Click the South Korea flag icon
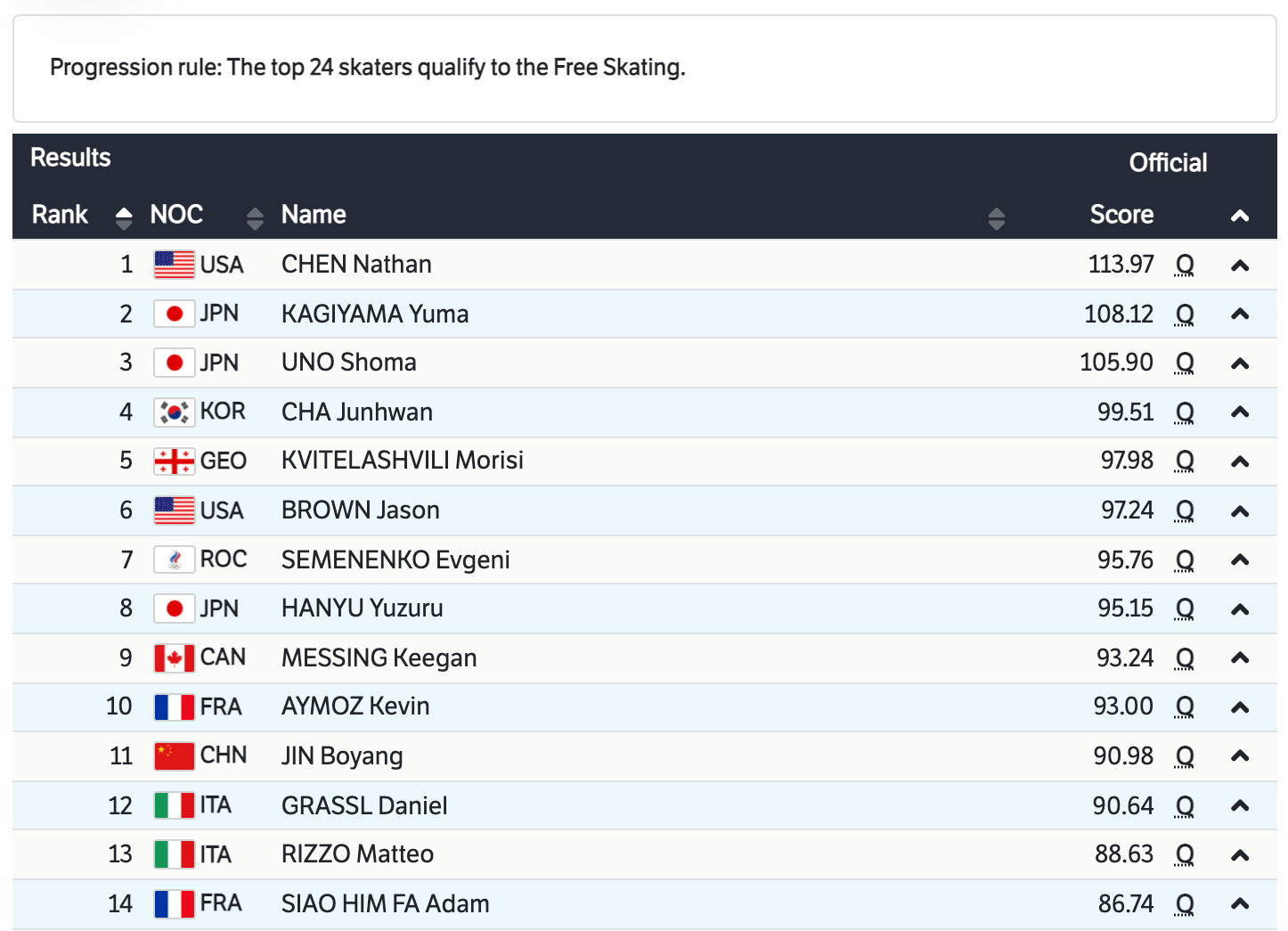Image resolution: width=1288 pixels, height=931 pixels. tap(174, 412)
